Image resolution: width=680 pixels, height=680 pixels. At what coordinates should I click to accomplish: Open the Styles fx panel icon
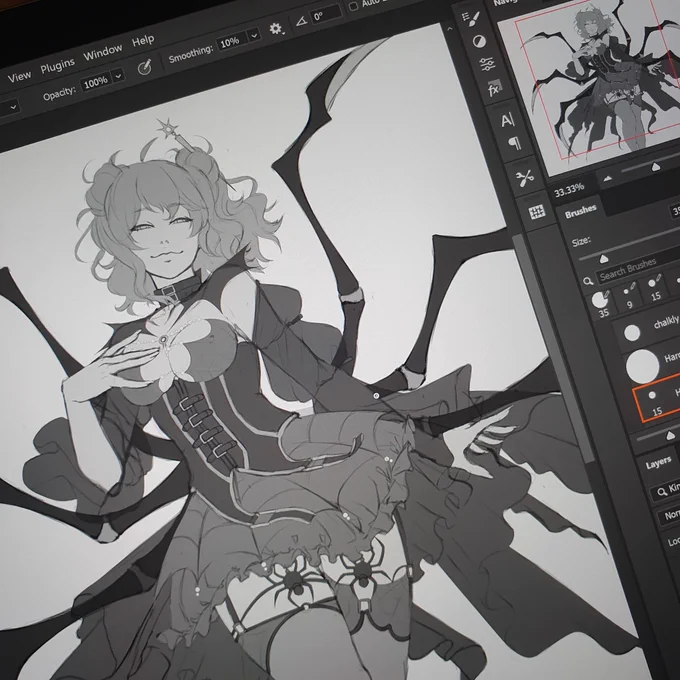click(494, 89)
